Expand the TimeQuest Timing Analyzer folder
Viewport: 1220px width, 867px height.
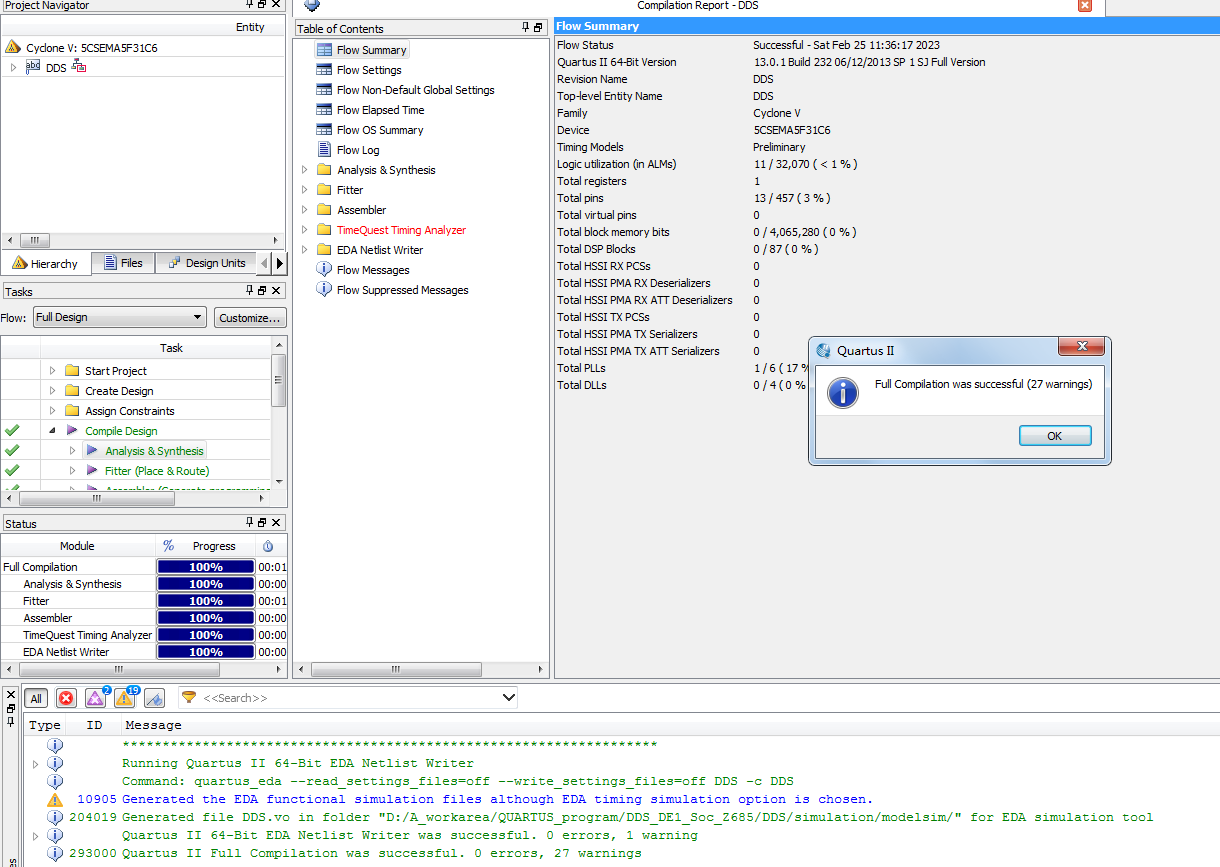point(305,230)
